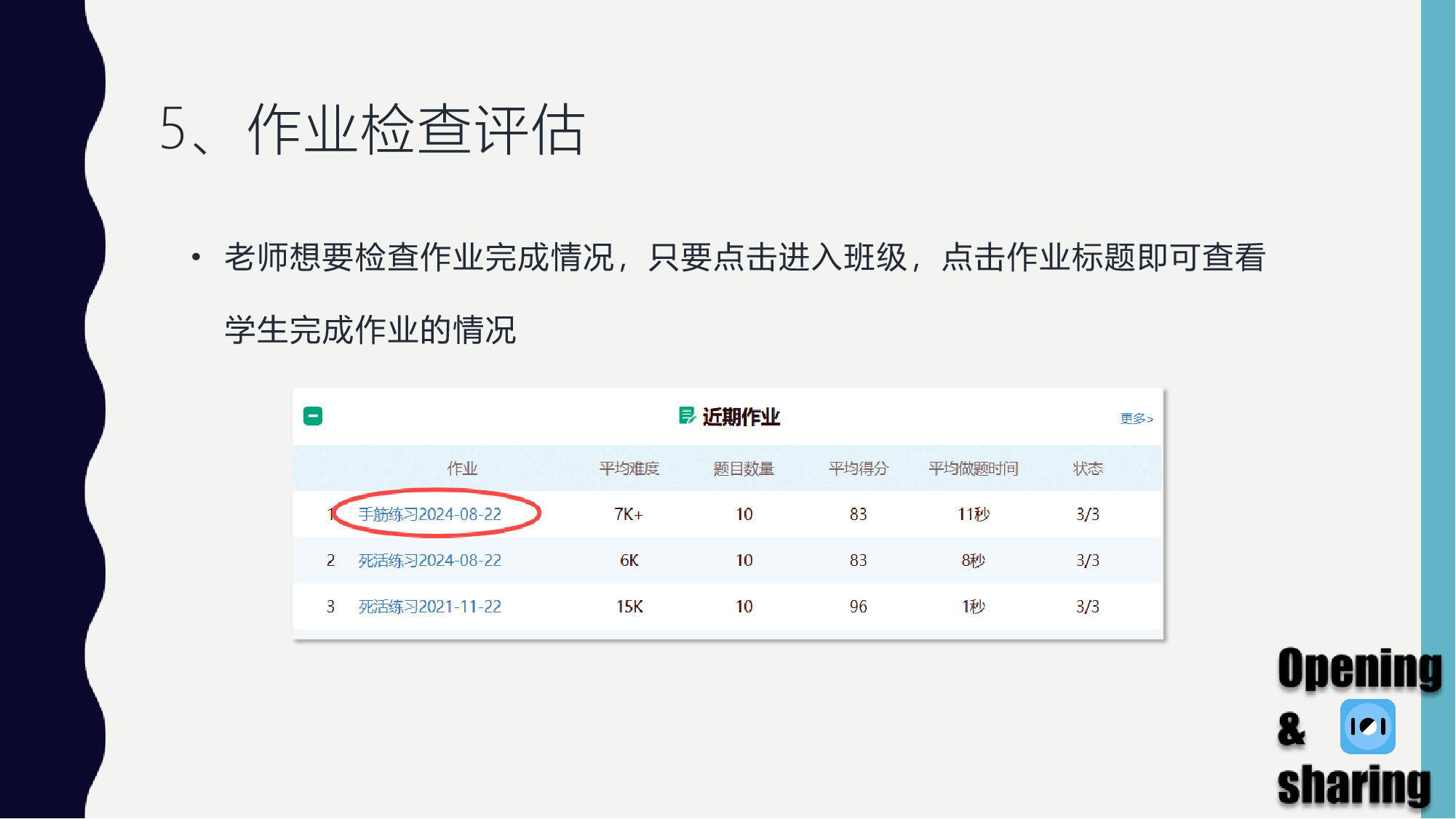Click the 平均得分 column header

pyautogui.click(x=859, y=468)
